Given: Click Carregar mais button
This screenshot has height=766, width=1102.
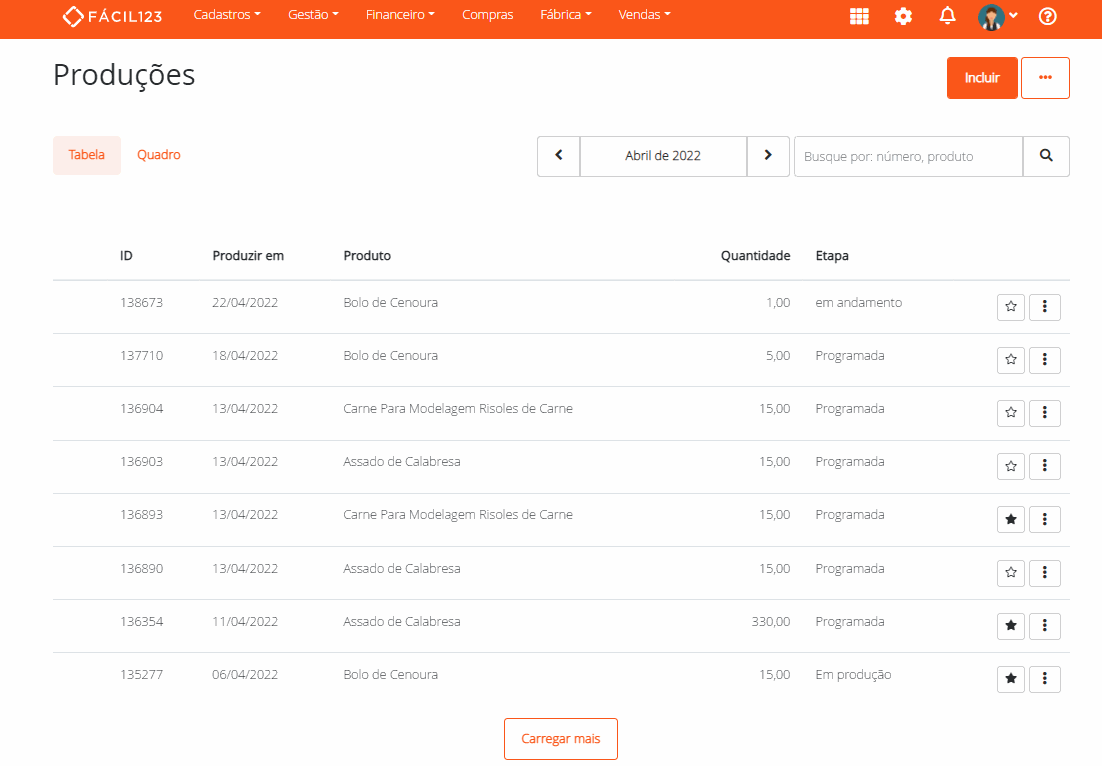Looking at the screenshot, I should [x=561, y=739].
